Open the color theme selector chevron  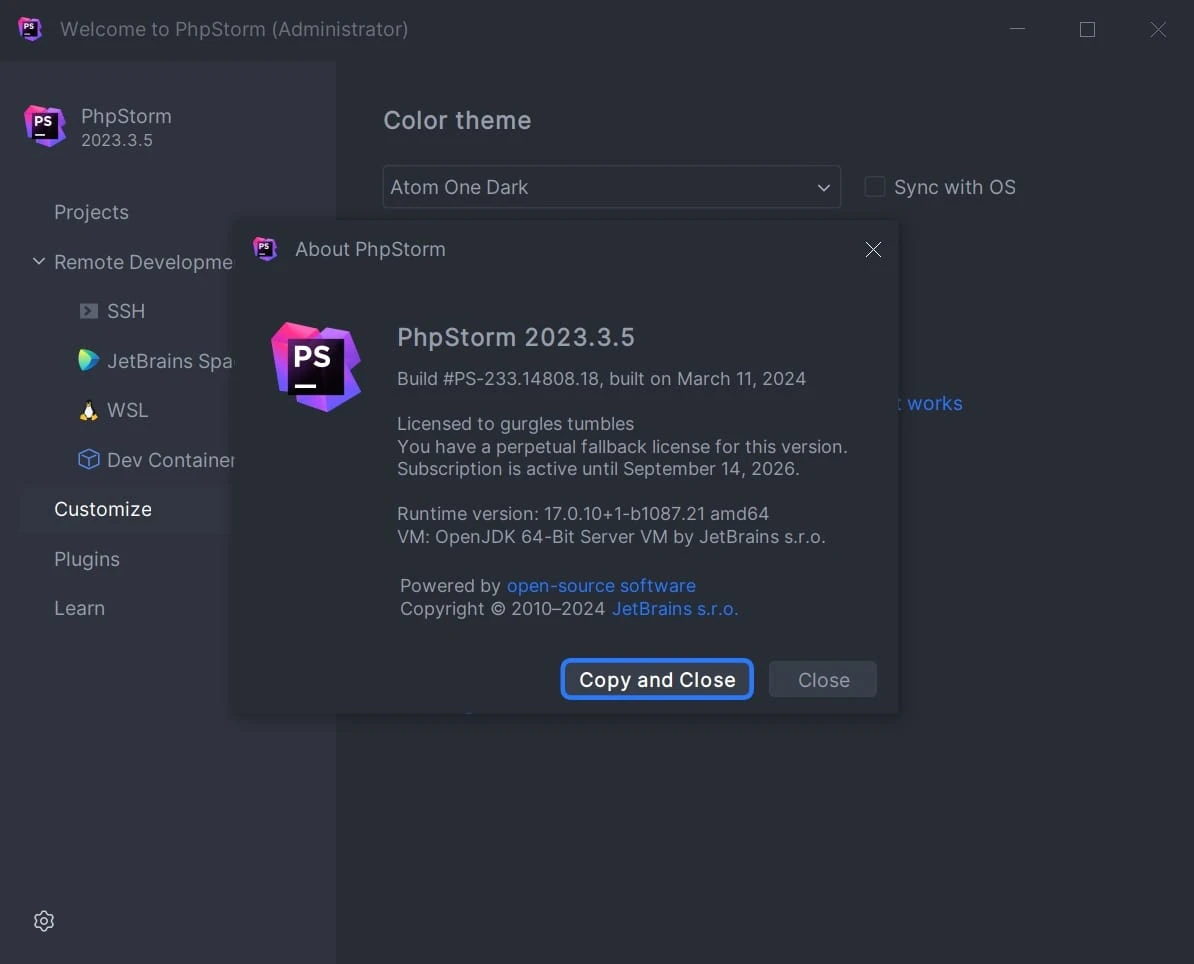point(823,187)
